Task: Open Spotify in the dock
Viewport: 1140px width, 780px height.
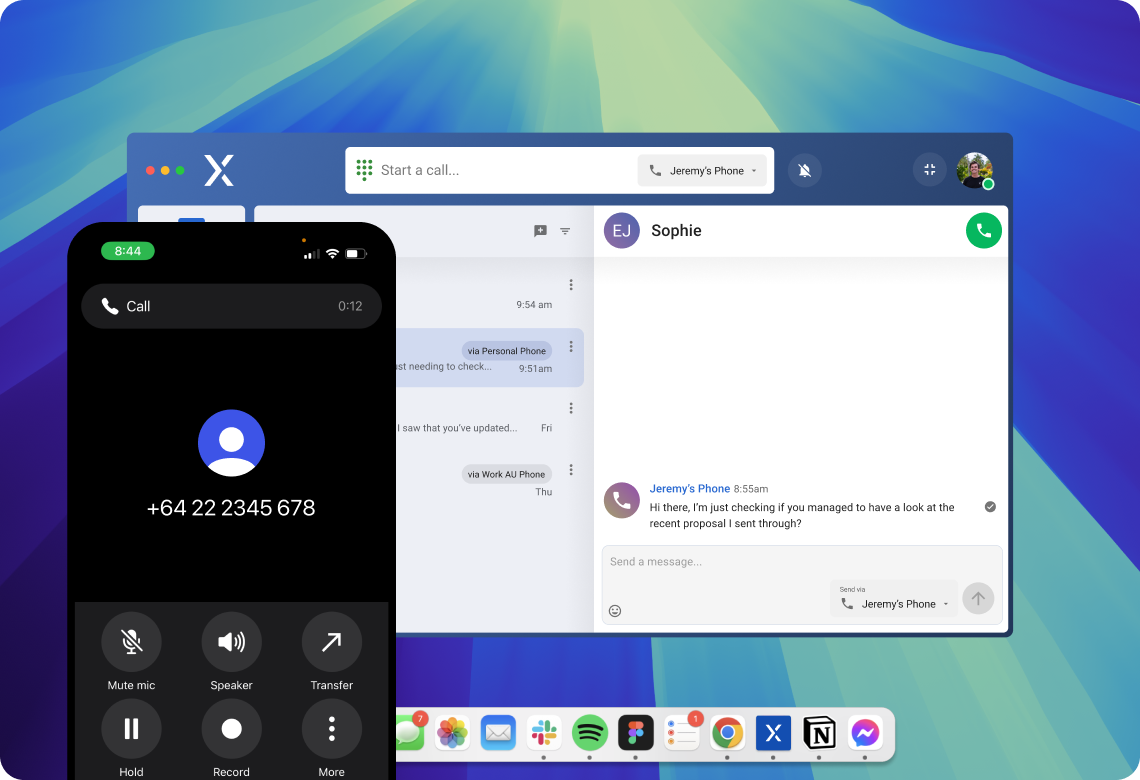Action: 590,733
